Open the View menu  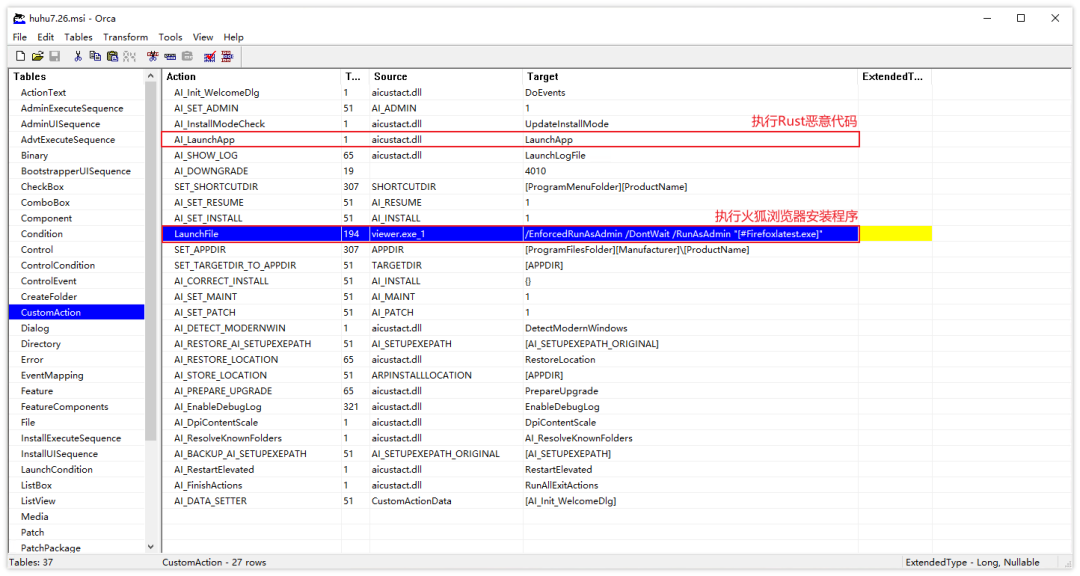(x=202, y=37)
